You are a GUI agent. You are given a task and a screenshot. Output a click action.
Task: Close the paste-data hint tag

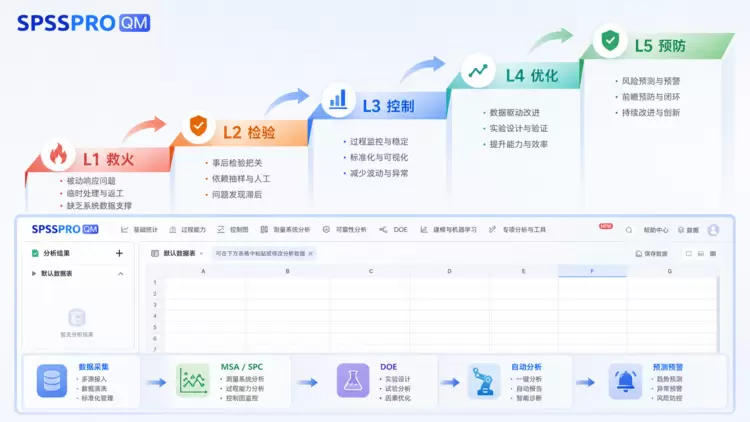tap(310, 254)
